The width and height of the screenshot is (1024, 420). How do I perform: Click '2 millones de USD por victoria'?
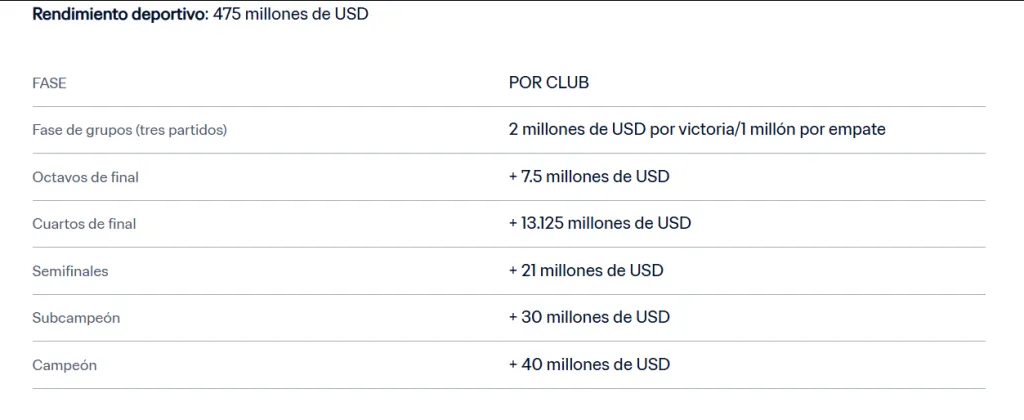tap(621, 130)
